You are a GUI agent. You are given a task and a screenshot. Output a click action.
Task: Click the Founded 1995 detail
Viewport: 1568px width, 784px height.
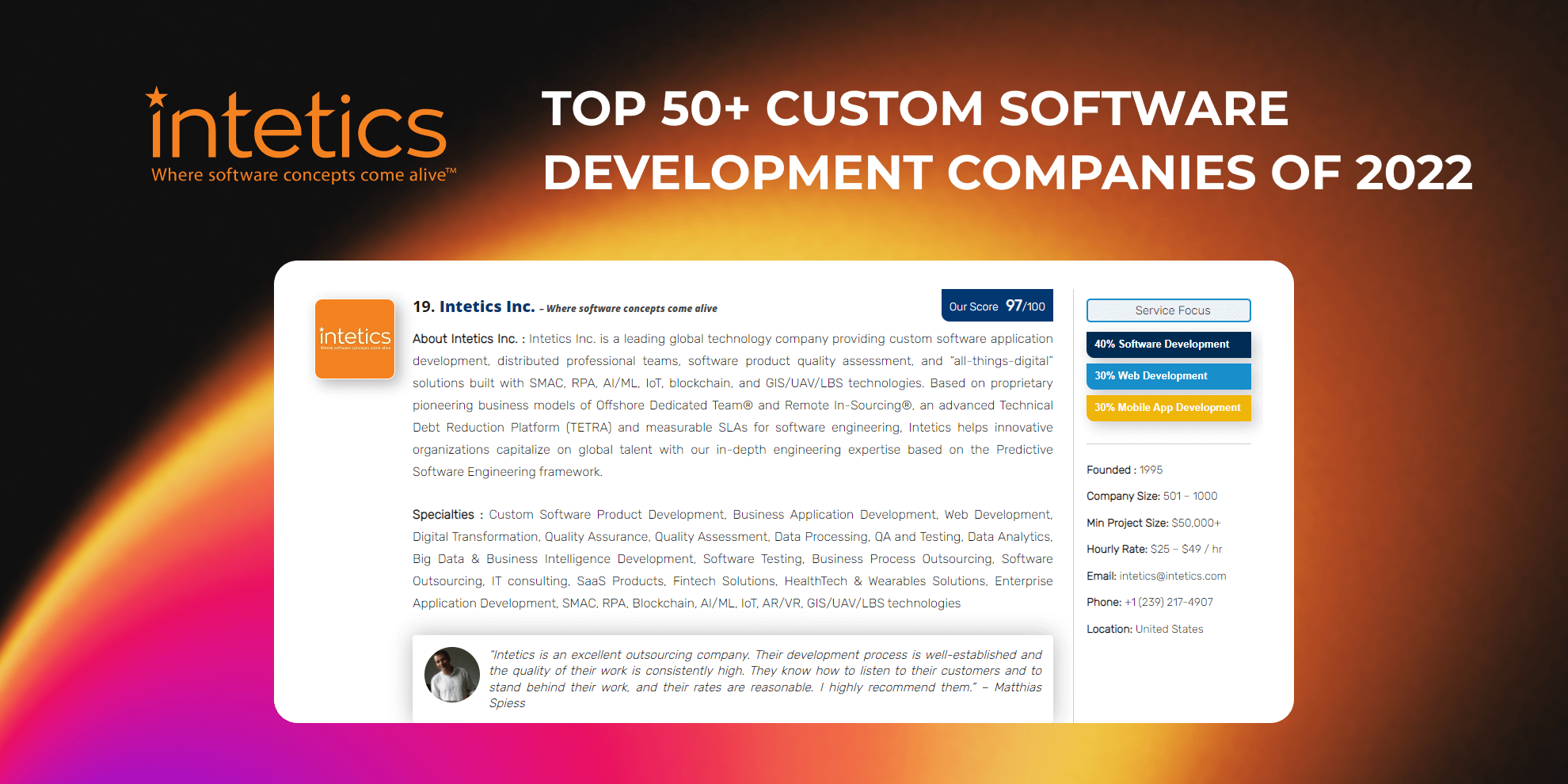[1125, 470]
